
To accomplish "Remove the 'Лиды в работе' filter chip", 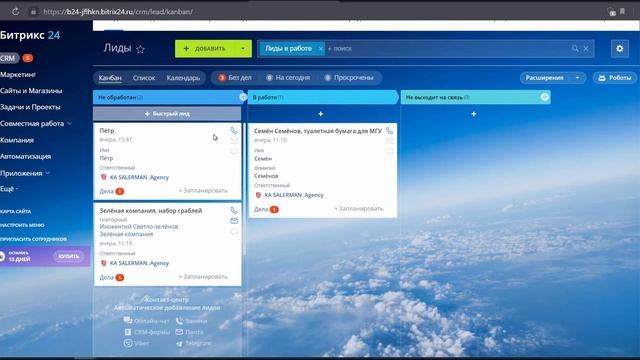I will (320, 49).
